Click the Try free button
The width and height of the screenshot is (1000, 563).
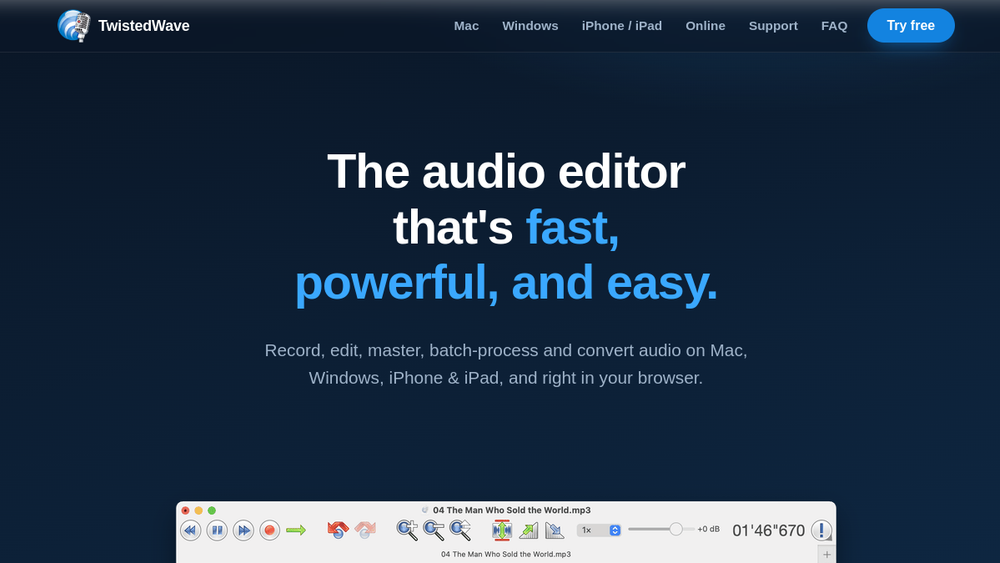pos(911,26)
